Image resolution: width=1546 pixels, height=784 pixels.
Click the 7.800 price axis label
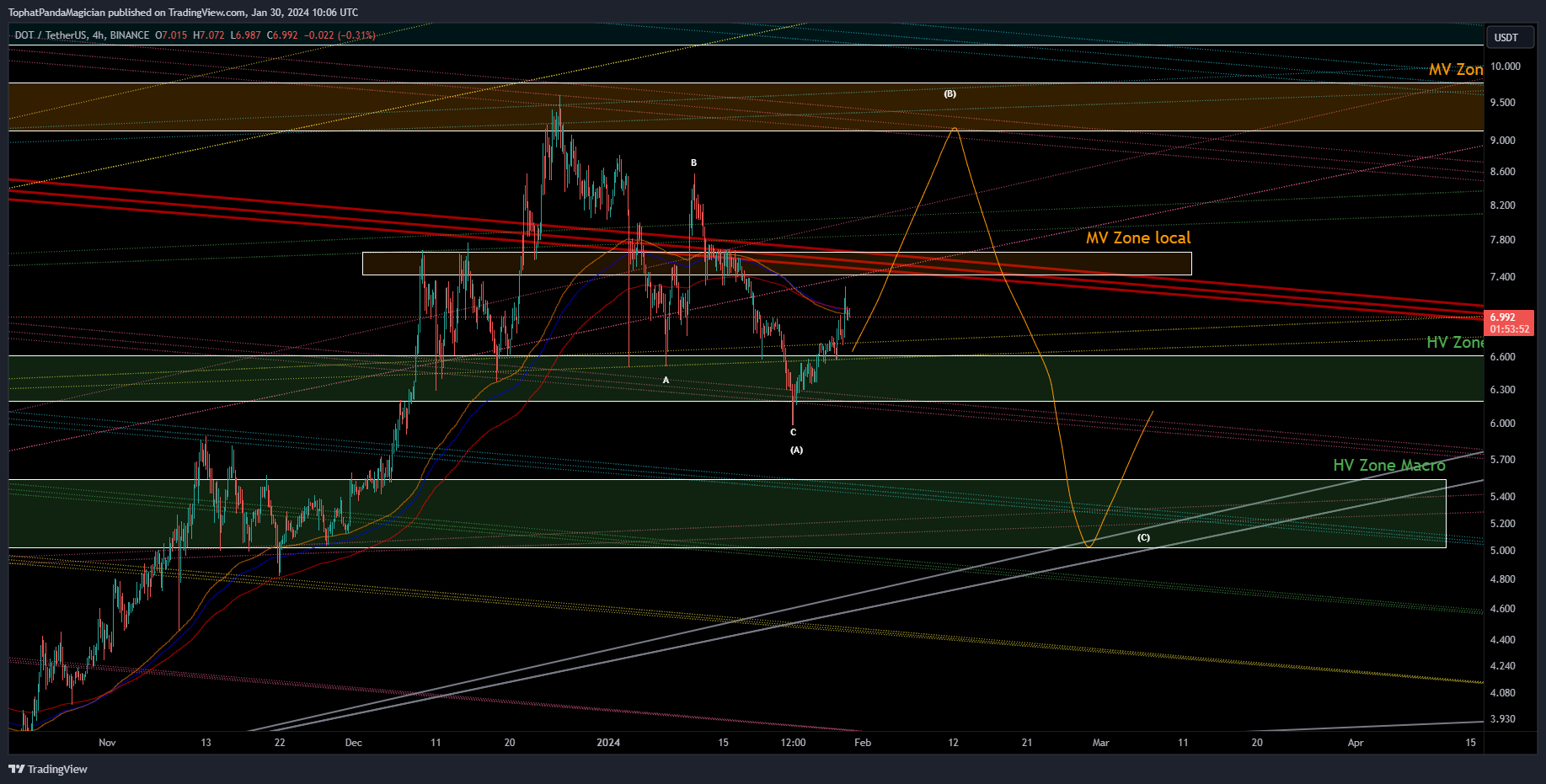click(x=1502, y=240)
